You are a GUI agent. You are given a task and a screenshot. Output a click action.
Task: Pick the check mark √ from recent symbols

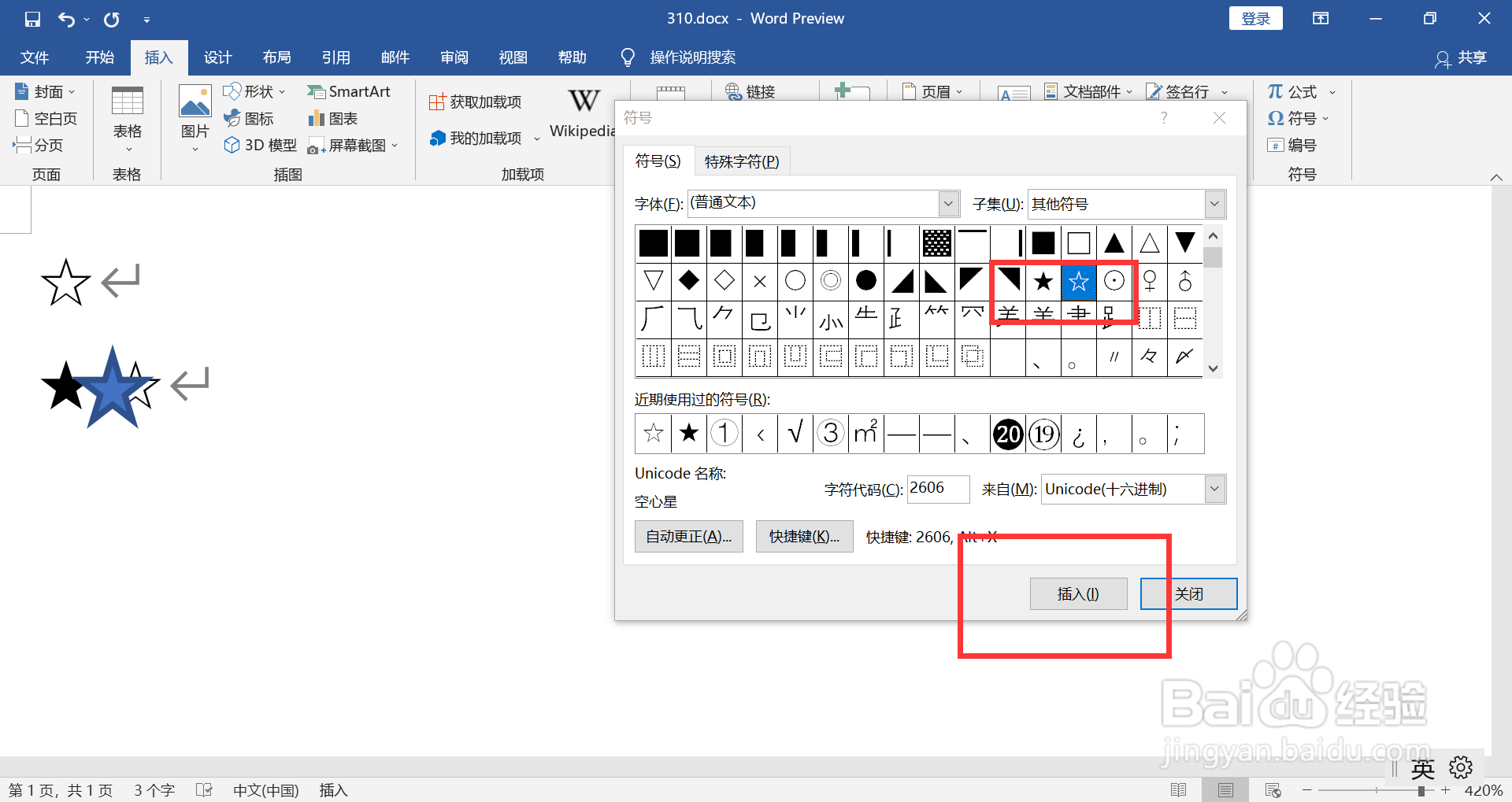click(795, 434)
